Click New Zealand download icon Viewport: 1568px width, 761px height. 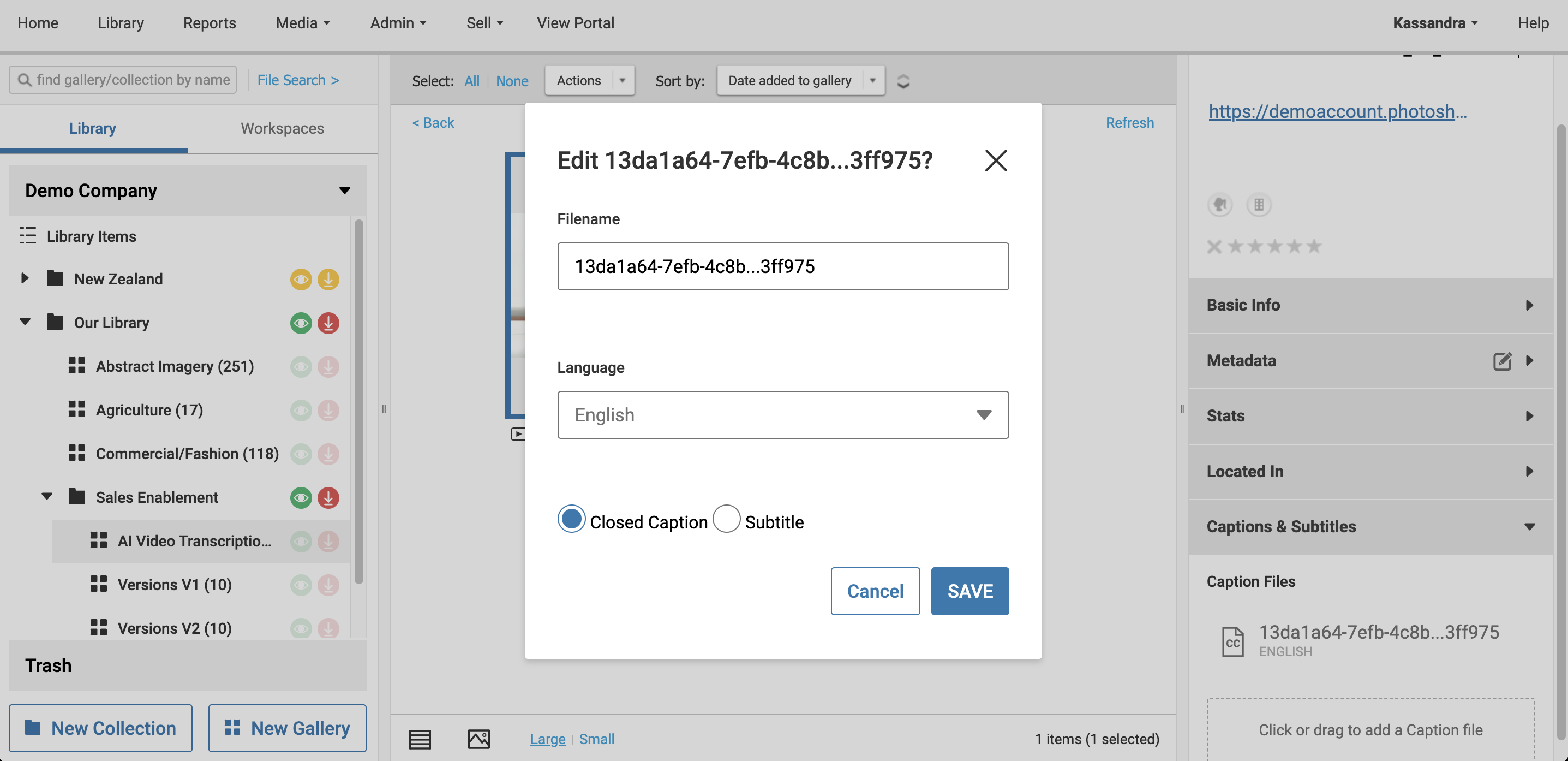(x=328, y=280)
